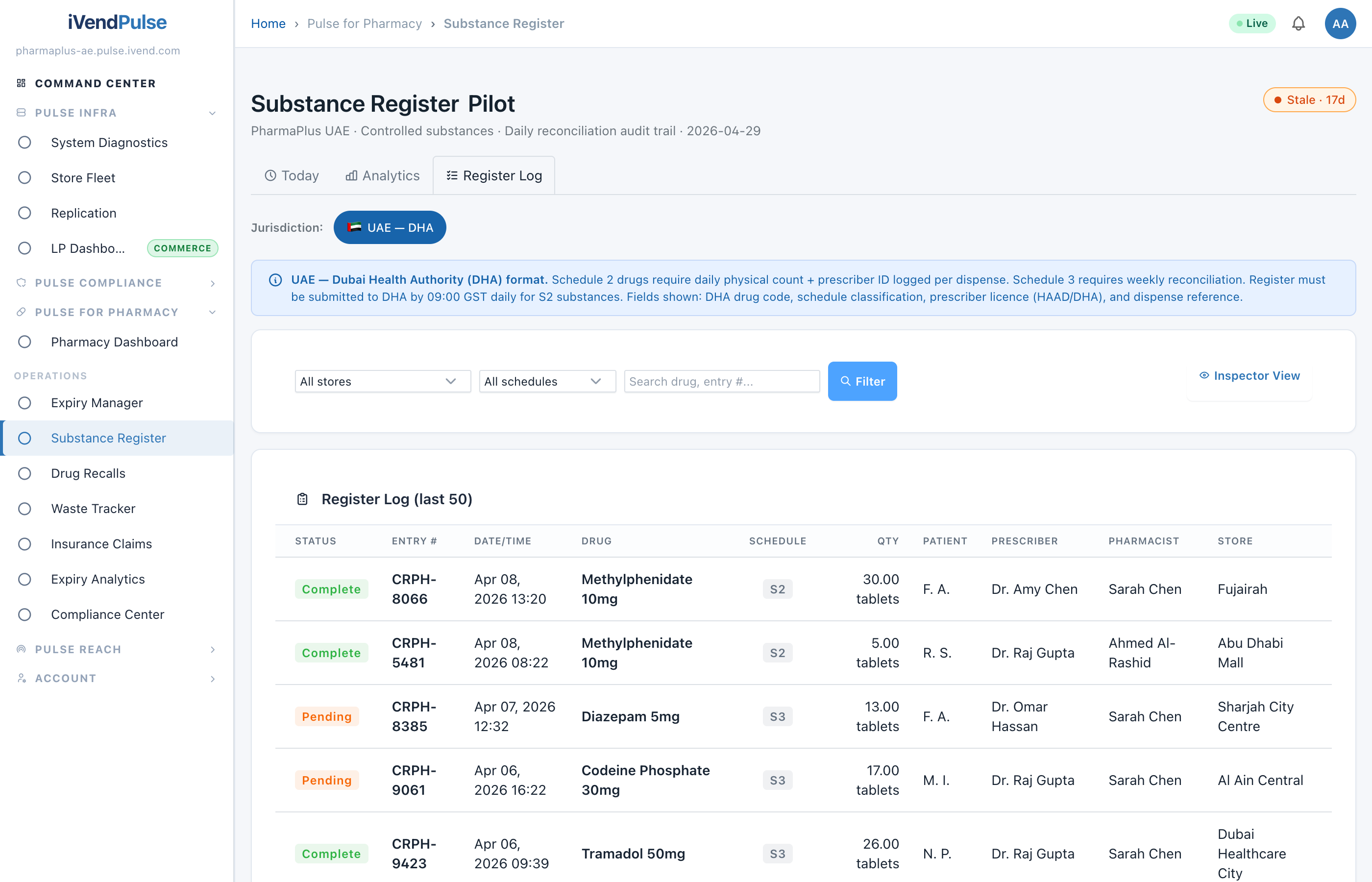This screenshot has width=1372, height=882.
Task: Click the Pulse for Pharmacy breadcrumb
Action: [x=364, y=24]
